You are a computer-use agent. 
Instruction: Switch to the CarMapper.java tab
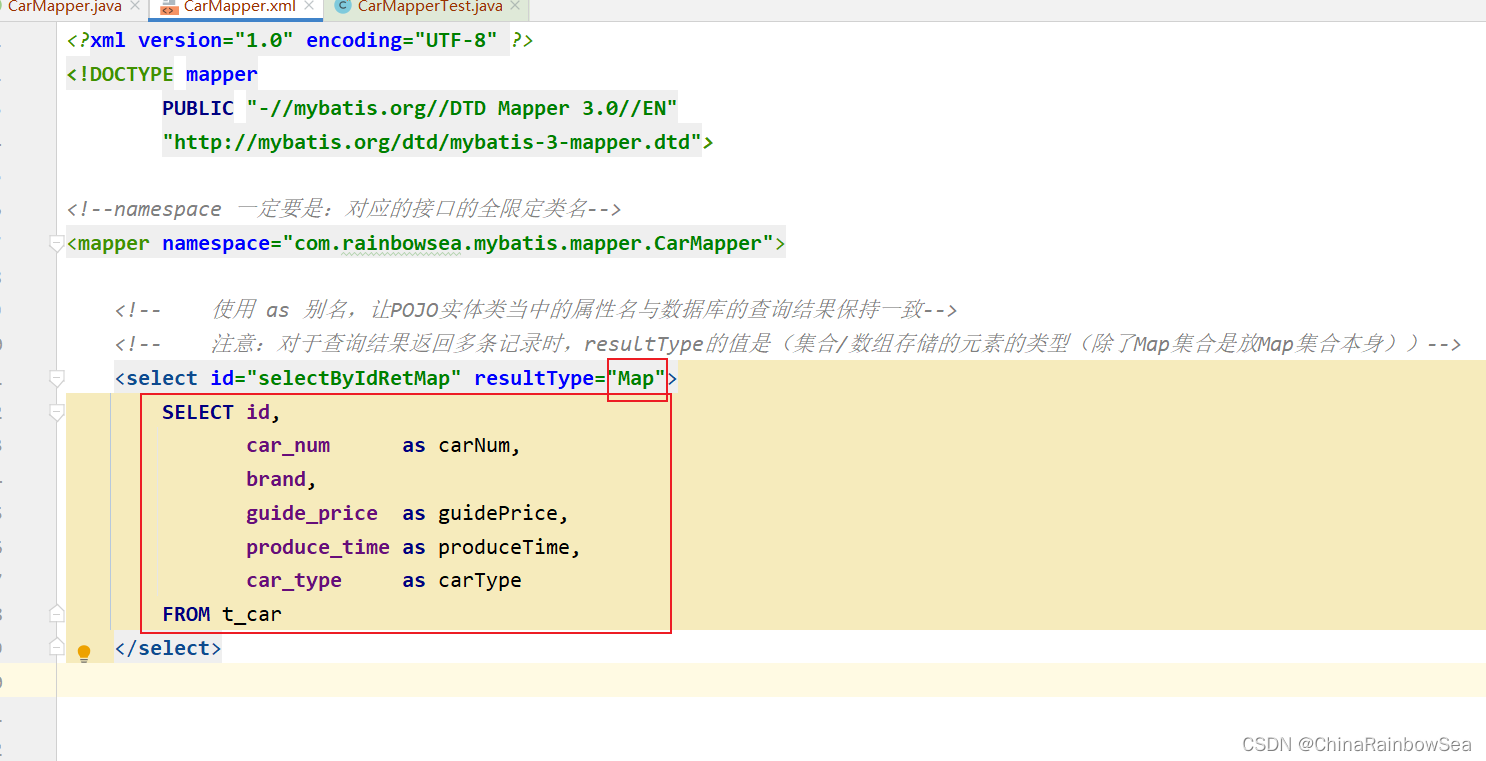(x=64, y=7)
